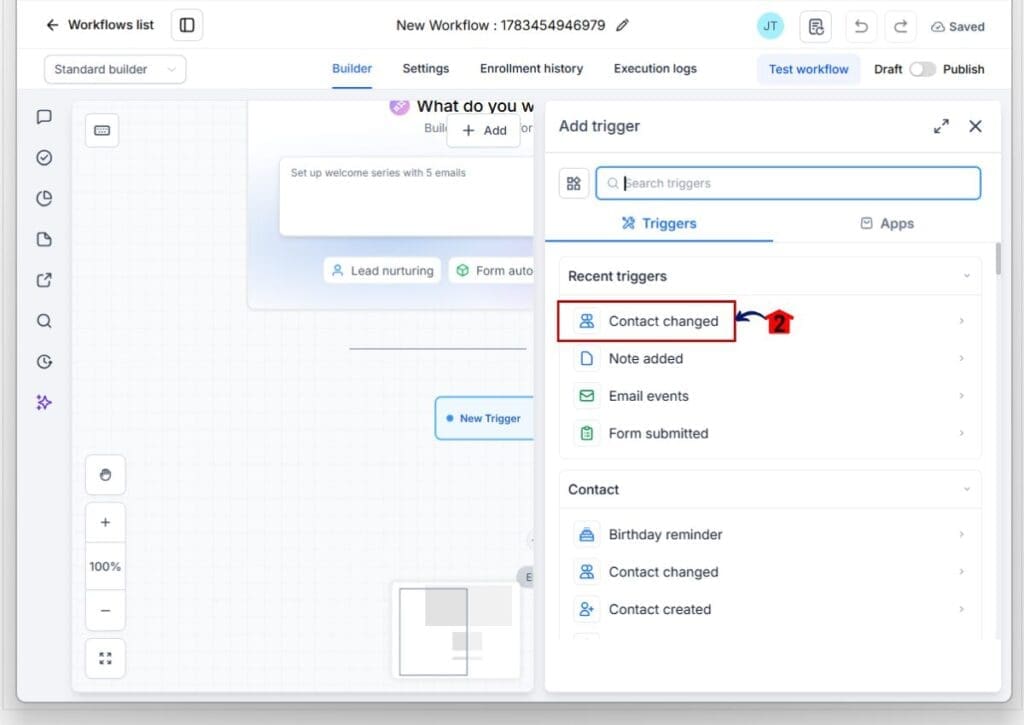The width and height of the screenshot is (1024, 725).
Task: Select the Triggers tab
Action: click(x=659, y=223)
